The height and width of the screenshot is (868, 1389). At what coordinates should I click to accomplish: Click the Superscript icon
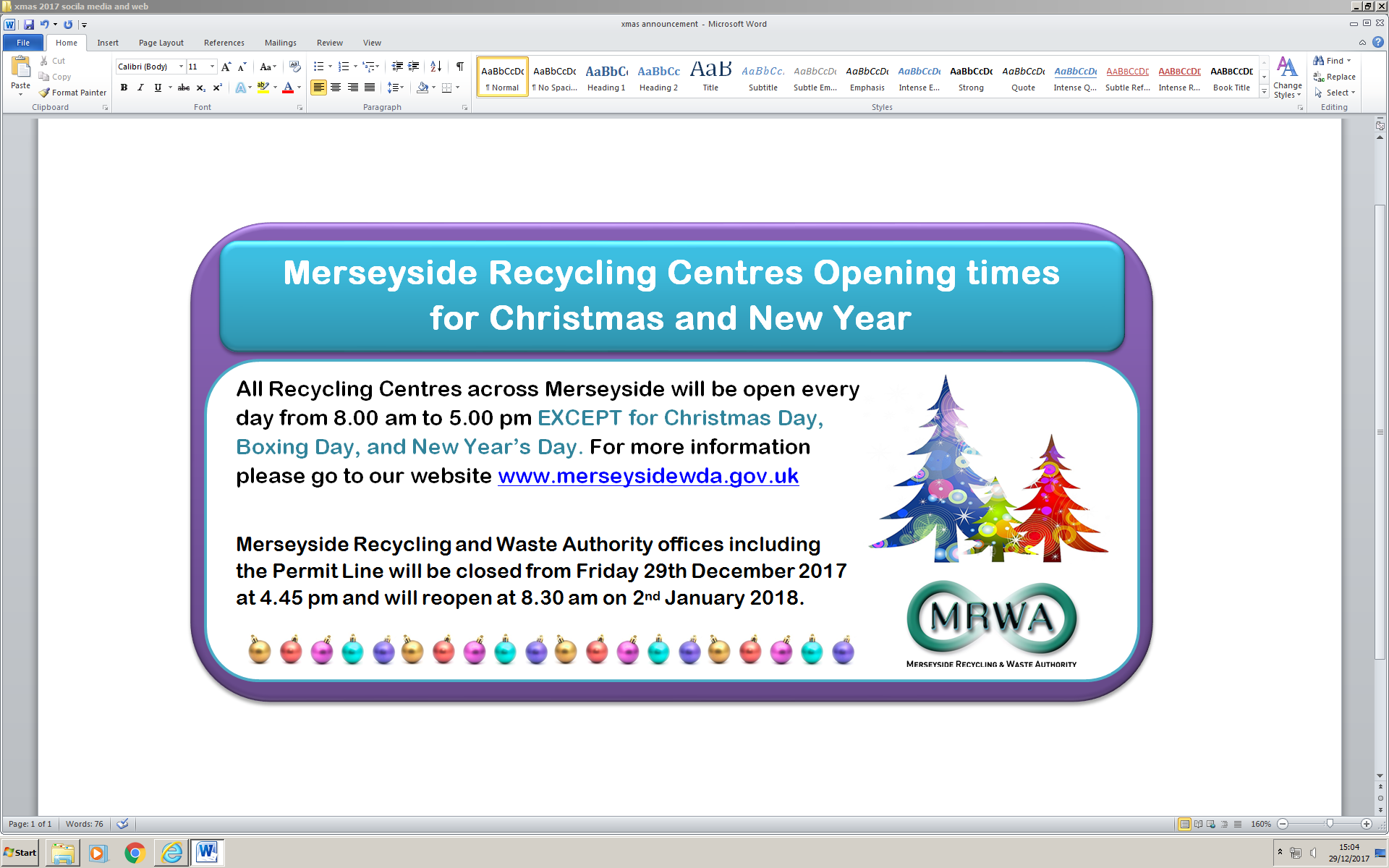[217, 88]
